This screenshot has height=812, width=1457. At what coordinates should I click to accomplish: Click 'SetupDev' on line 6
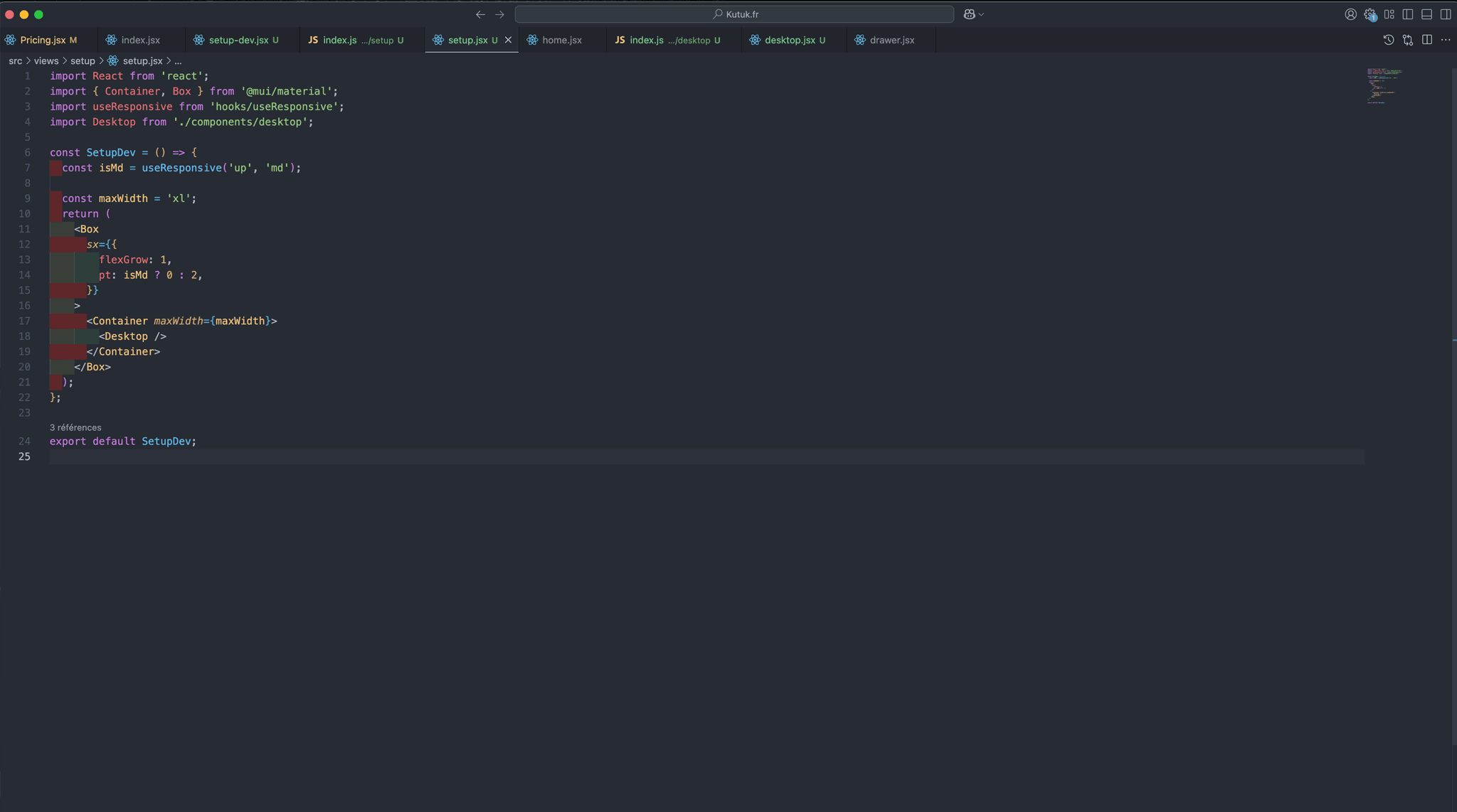(111, 152)
